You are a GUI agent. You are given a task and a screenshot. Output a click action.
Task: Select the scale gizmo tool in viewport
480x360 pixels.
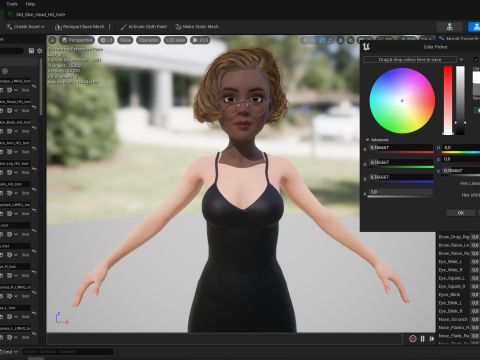330,40
